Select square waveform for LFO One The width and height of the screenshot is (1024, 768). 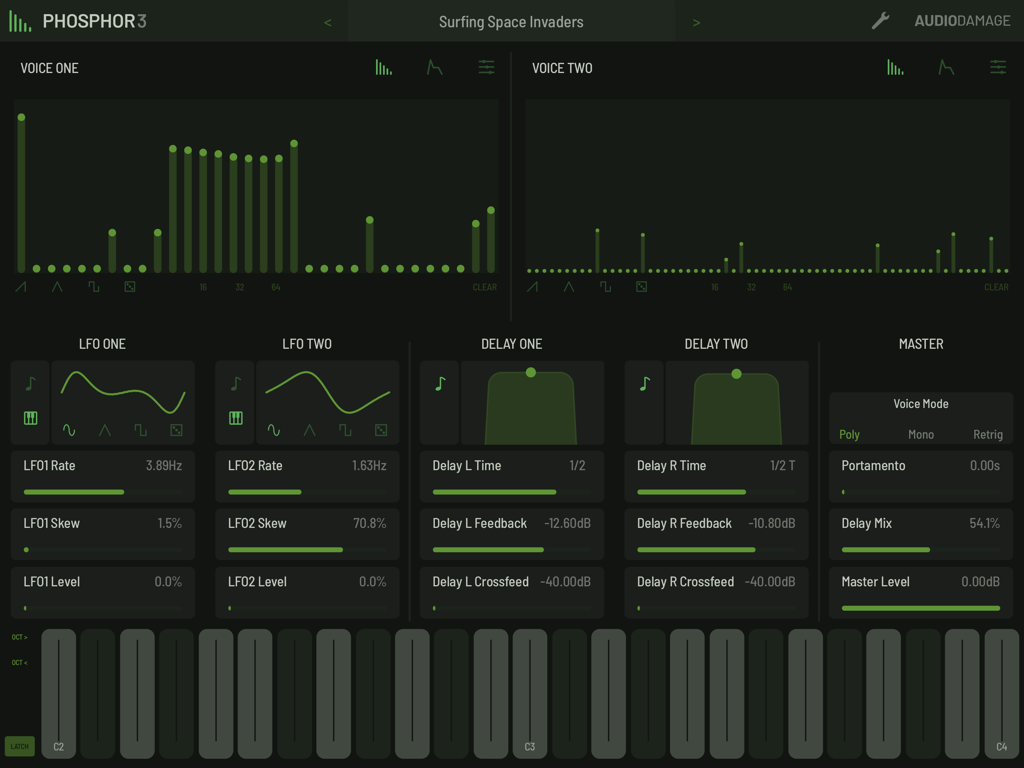click(x=140, y=431)
